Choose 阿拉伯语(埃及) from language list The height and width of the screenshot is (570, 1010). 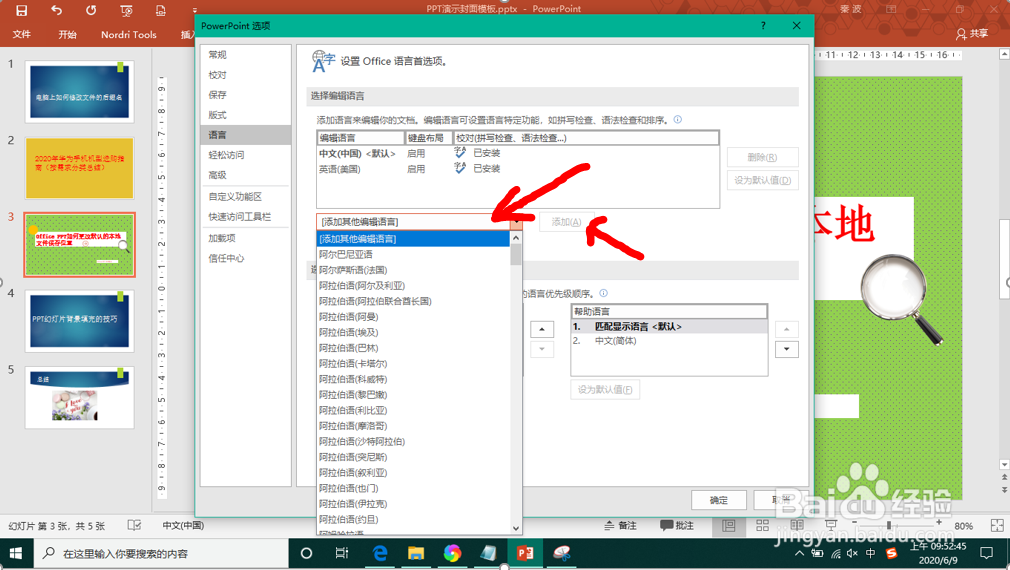point(414,332)
